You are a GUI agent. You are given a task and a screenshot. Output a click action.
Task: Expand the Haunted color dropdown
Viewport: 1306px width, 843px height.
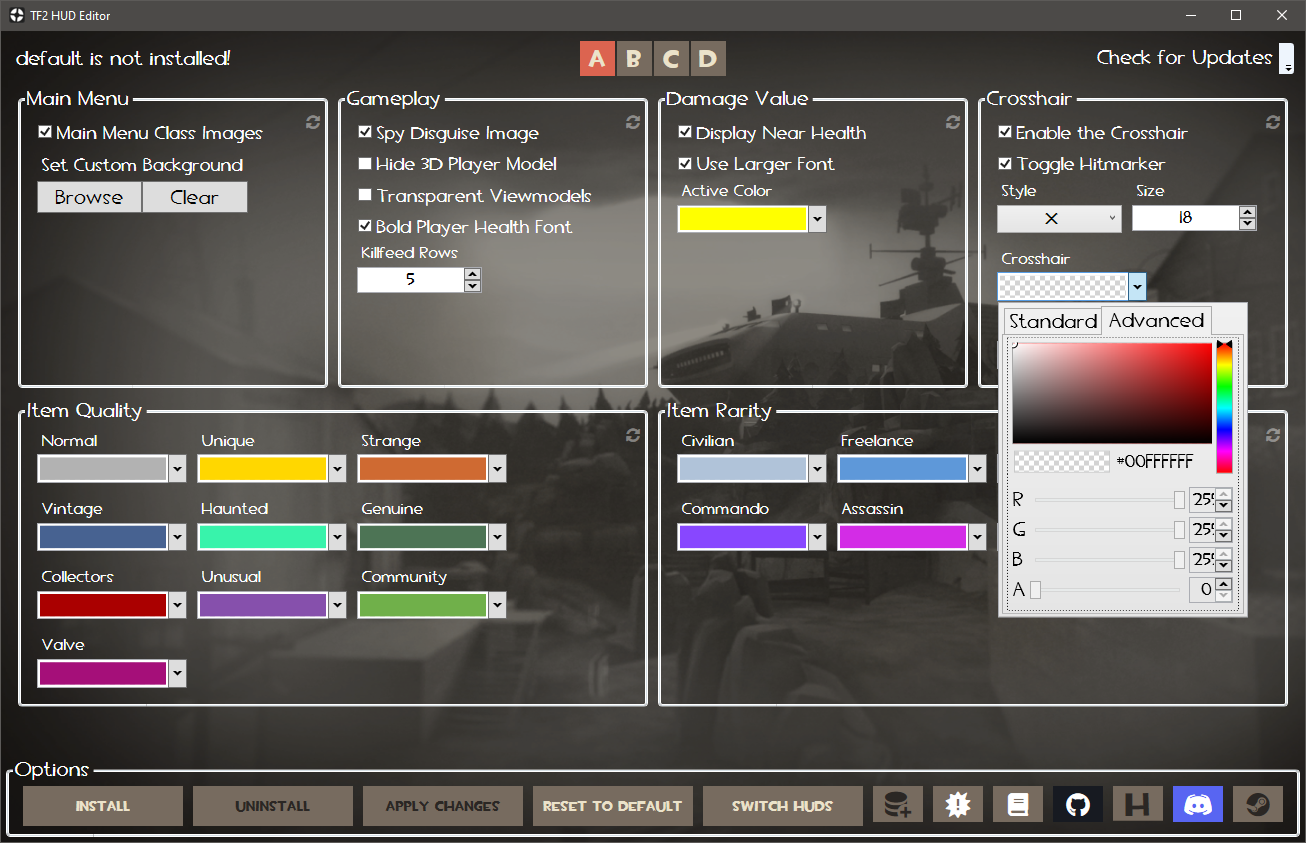pos(337,537)
